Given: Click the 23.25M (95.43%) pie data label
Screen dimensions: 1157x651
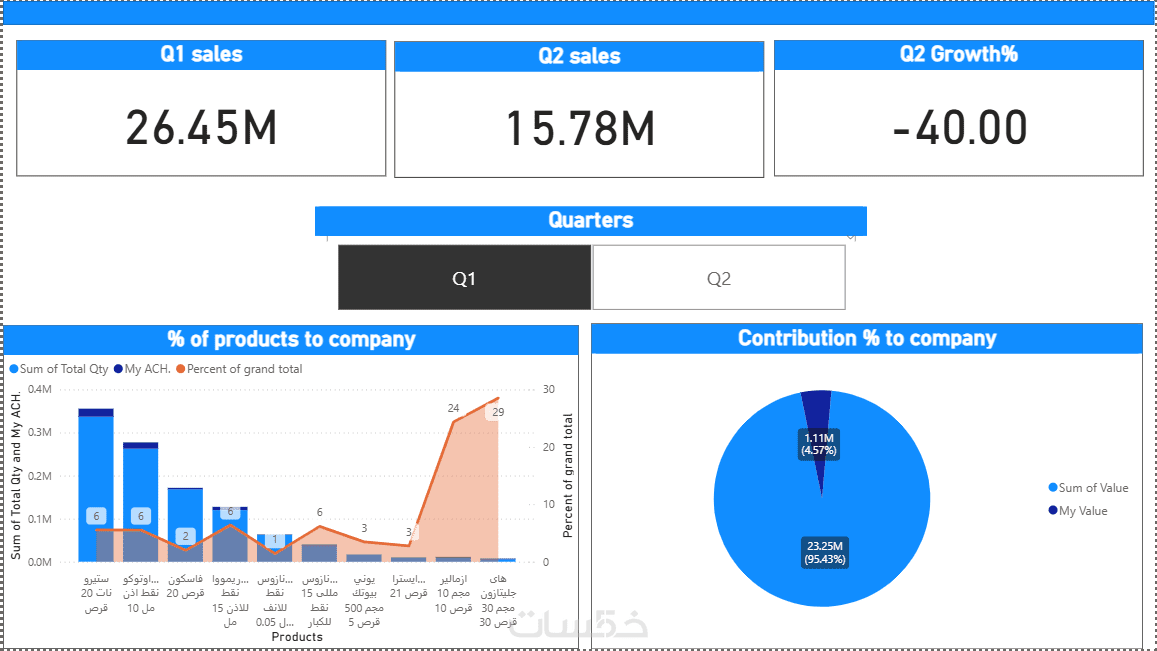Looking at the screenshot, I should pos(825,552).
